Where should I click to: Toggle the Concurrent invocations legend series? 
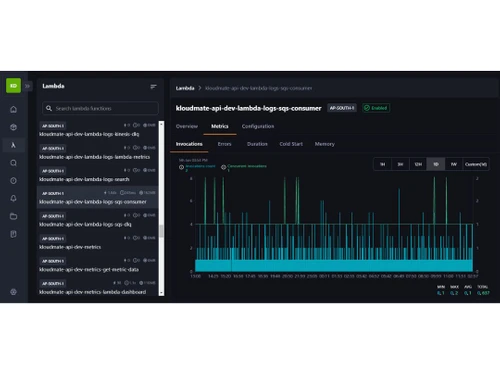[244, 167]
